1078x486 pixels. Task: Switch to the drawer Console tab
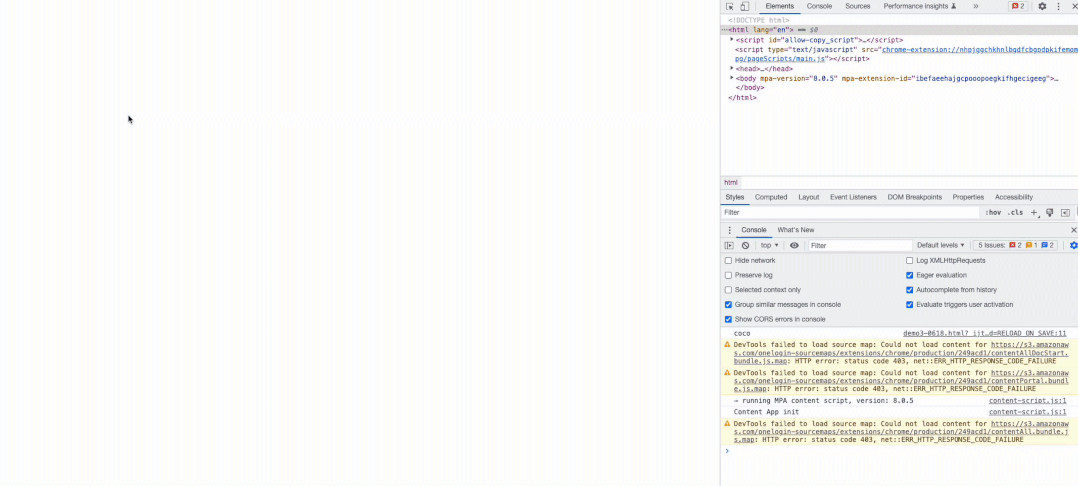click(x=754, y=230)
